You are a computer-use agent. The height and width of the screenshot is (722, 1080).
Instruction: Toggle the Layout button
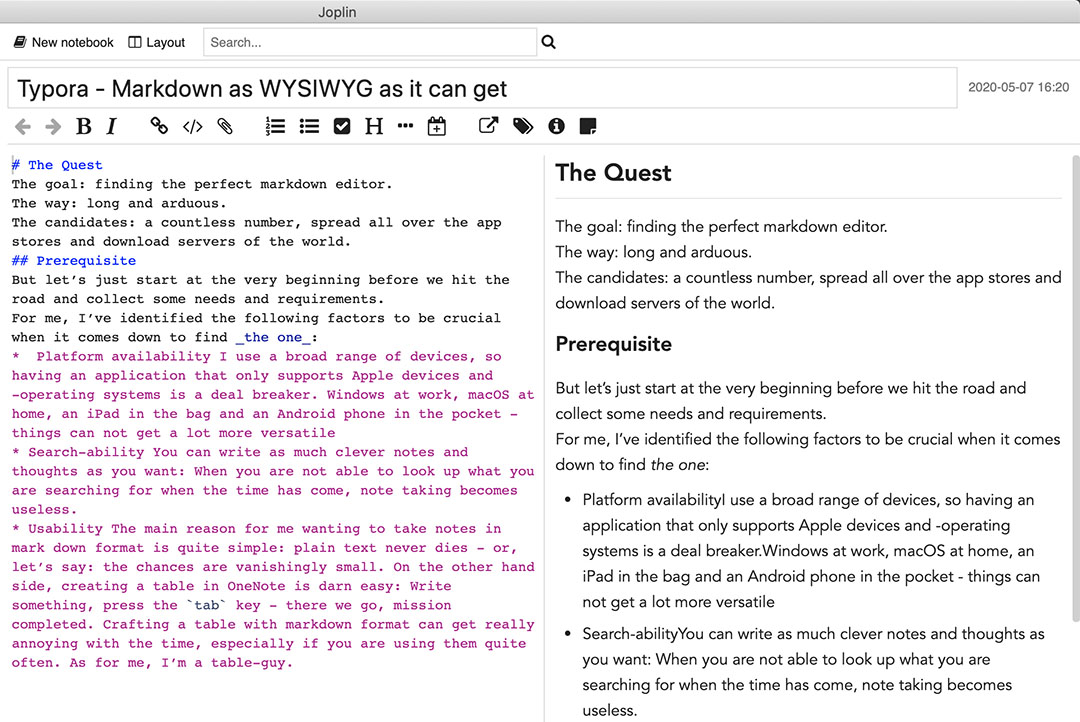(157, 42)
